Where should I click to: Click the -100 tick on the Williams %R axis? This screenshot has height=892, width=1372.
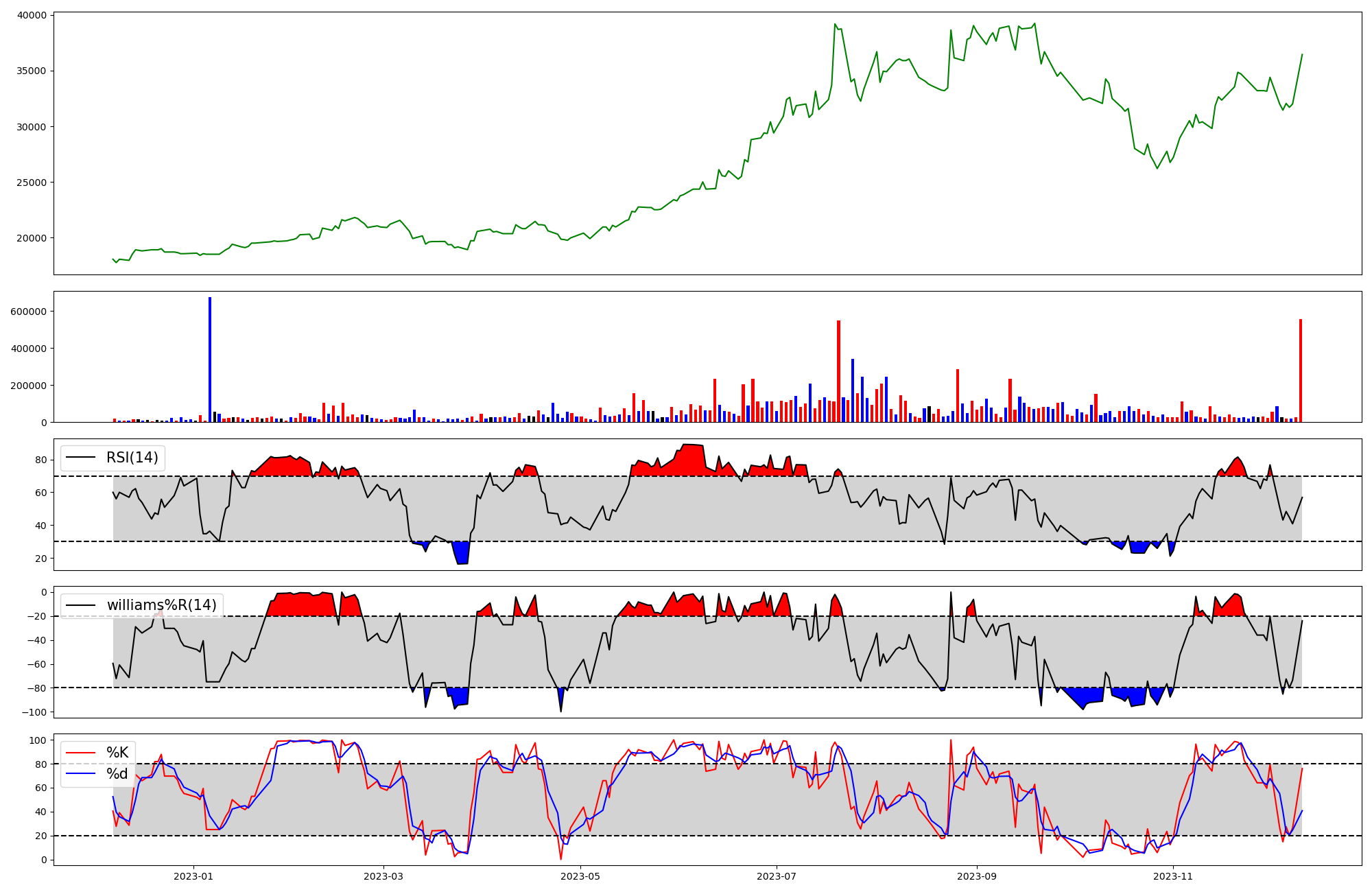tap(34, 712)
